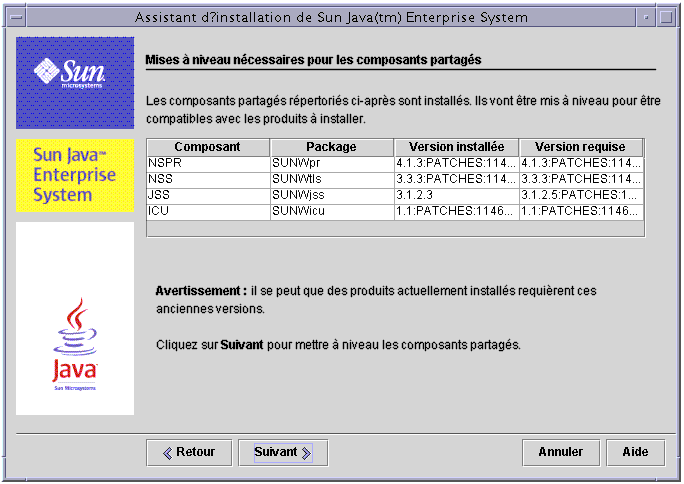
Task: Click NSPR required version 4.1.3:PATCHES cell
Action: point(581,164)
